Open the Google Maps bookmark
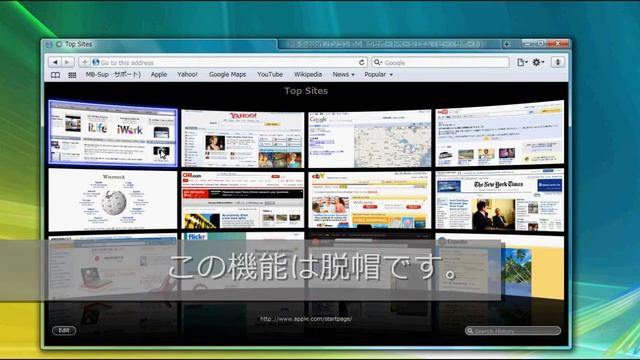Viewport: 640px width, 360px height. [x=227, y=74]
